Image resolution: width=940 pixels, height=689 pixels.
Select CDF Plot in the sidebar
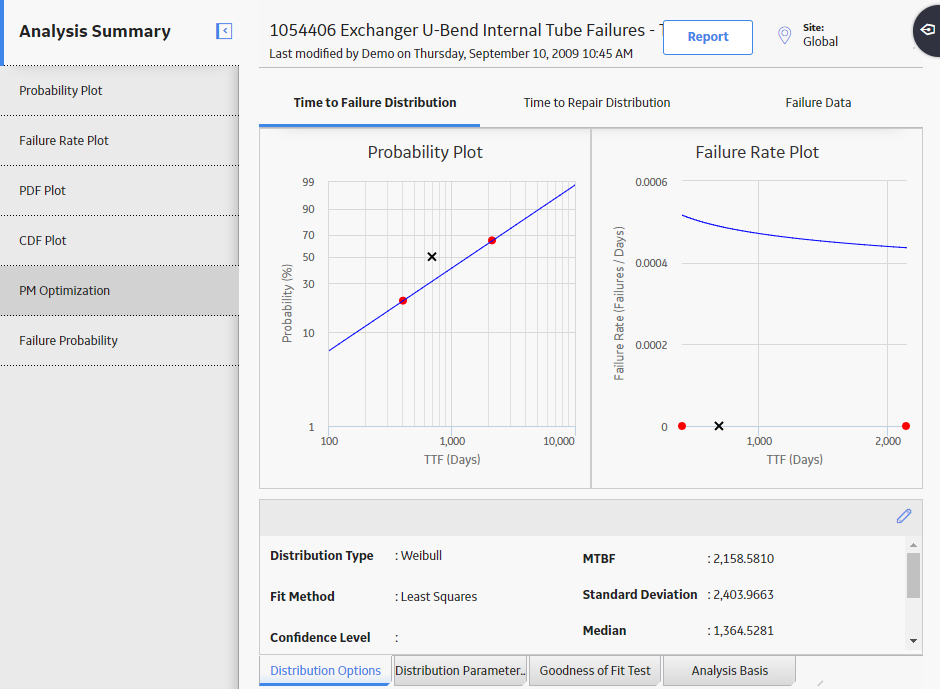click(x=119, y=240)
